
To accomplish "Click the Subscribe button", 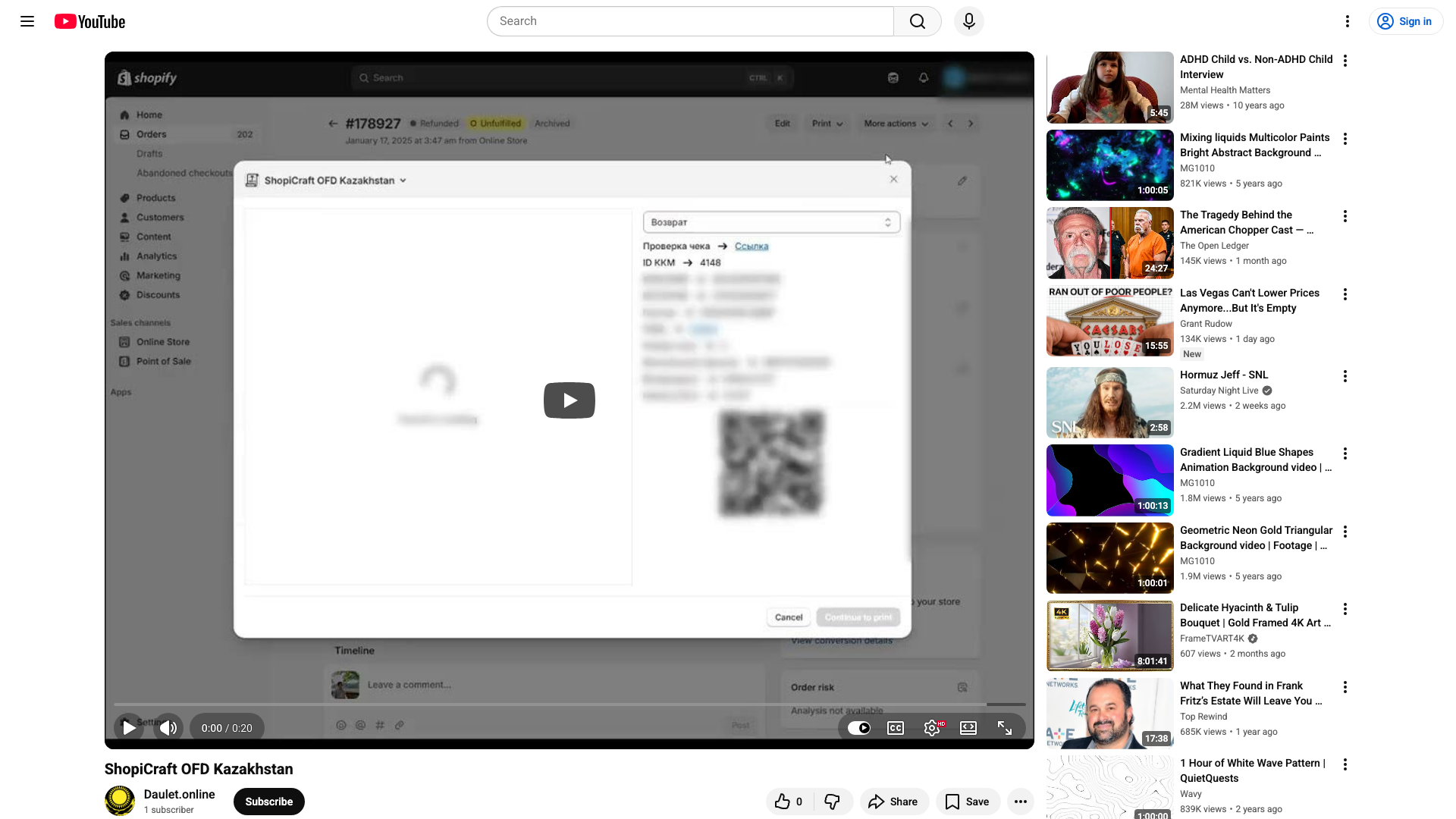I will [269, 802].
